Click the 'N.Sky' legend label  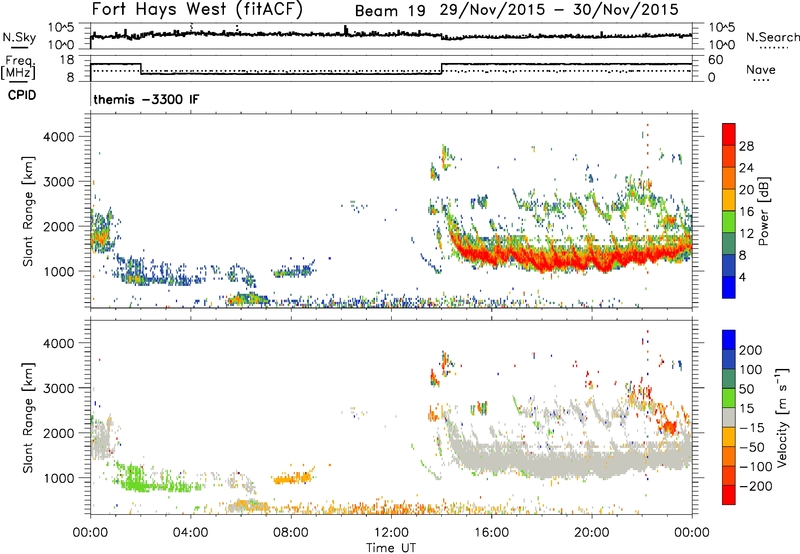19,37
